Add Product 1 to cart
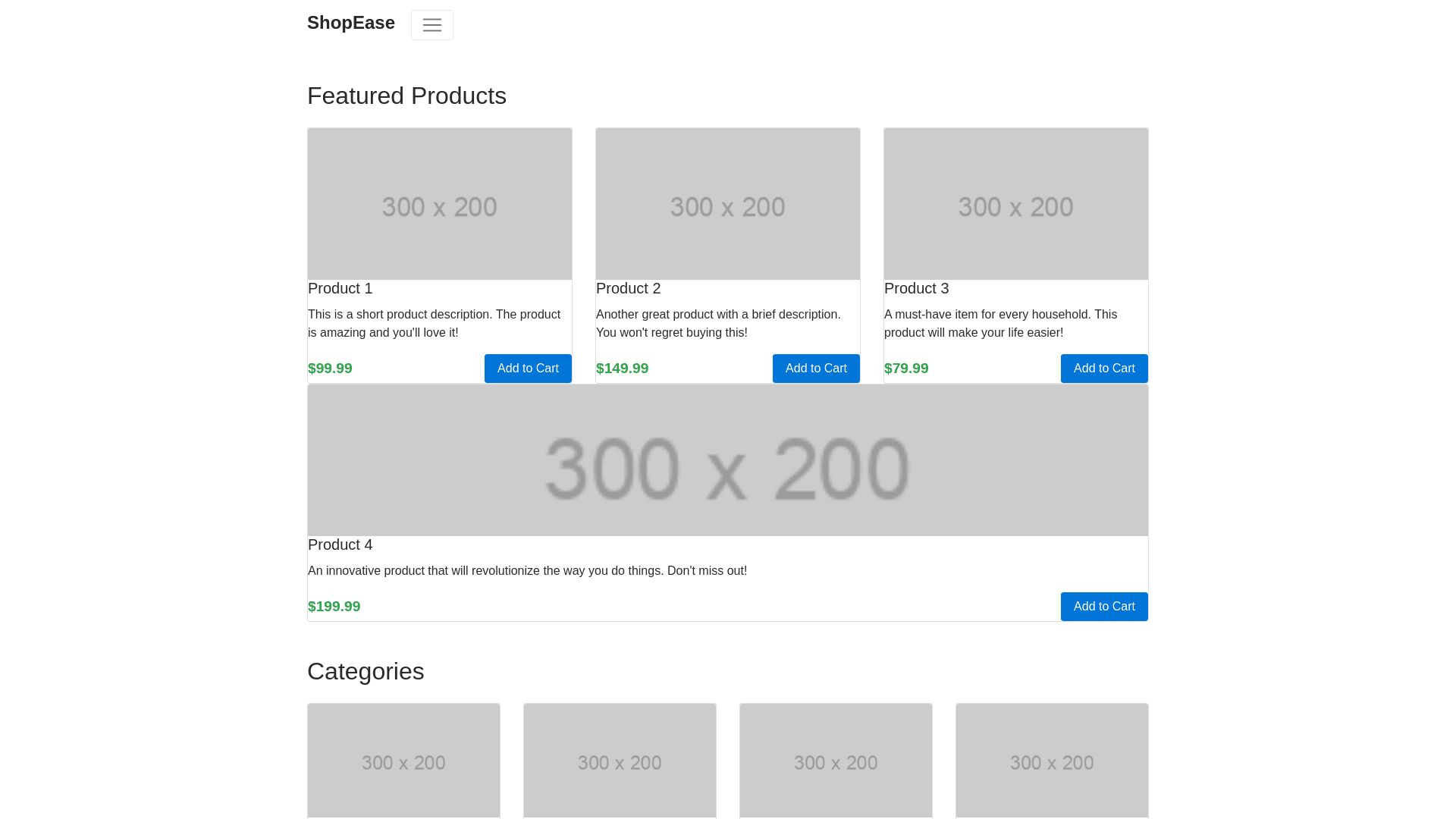This screenshot has width=1456, height=819. coord(528,369)
